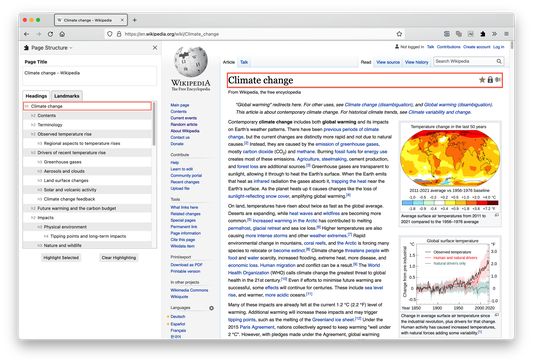533x364 pixels.
Task: Open the browser home page icon
Action: click(x=62, y=34)
